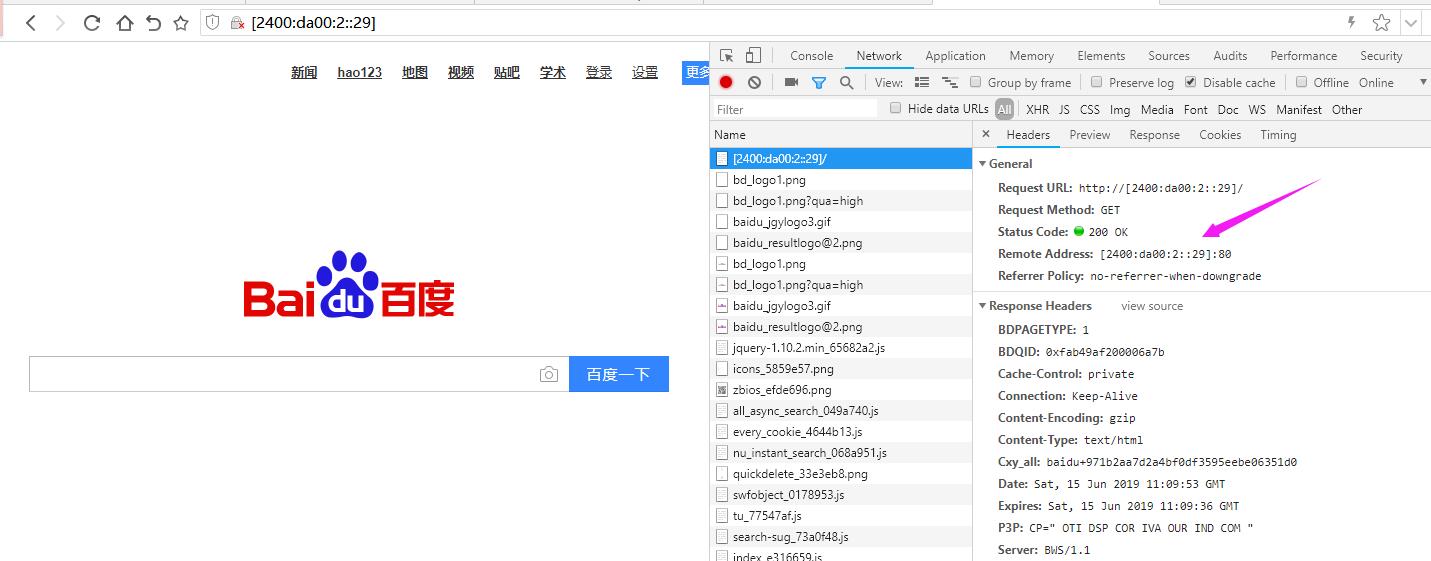
Task: Open the hao123 link
Action: [360, 72]
